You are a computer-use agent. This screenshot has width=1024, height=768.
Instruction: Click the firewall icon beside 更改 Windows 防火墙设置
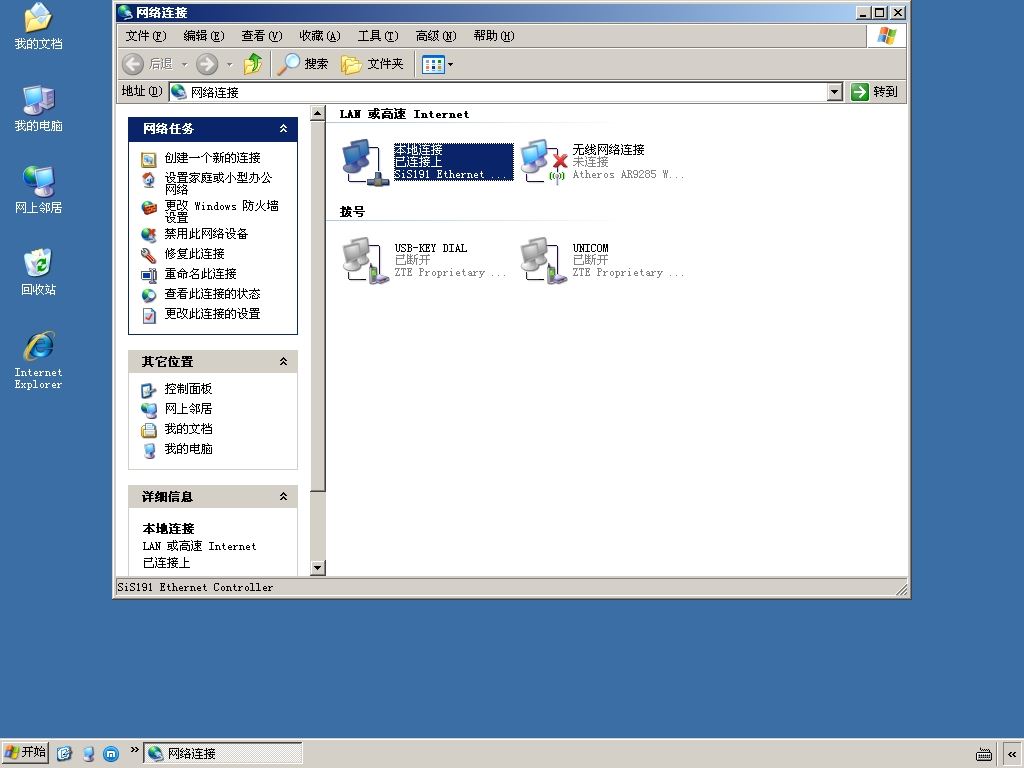click(149, 208)
